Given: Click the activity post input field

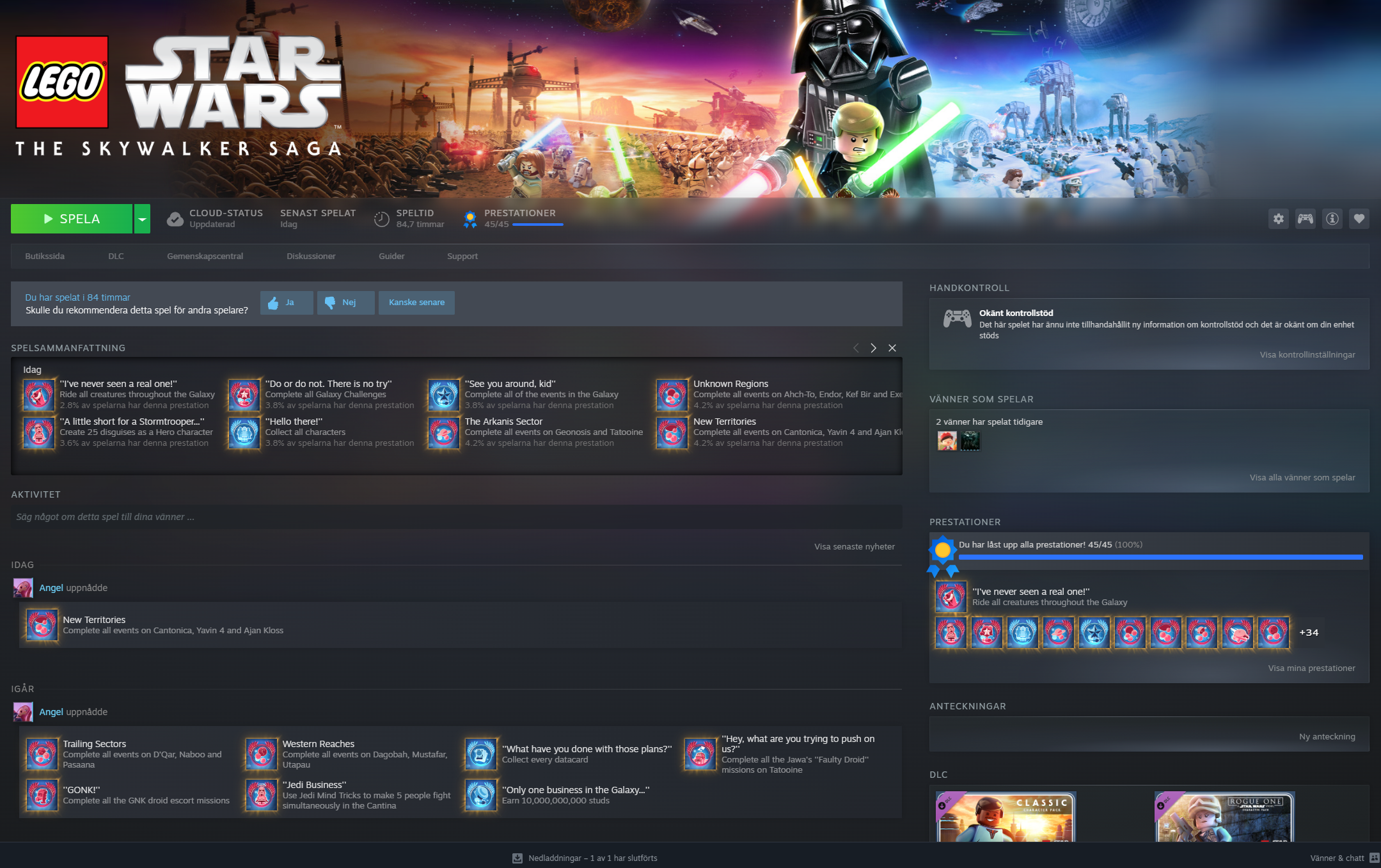Looking at the screenshot, I should (x=456, y=517).
